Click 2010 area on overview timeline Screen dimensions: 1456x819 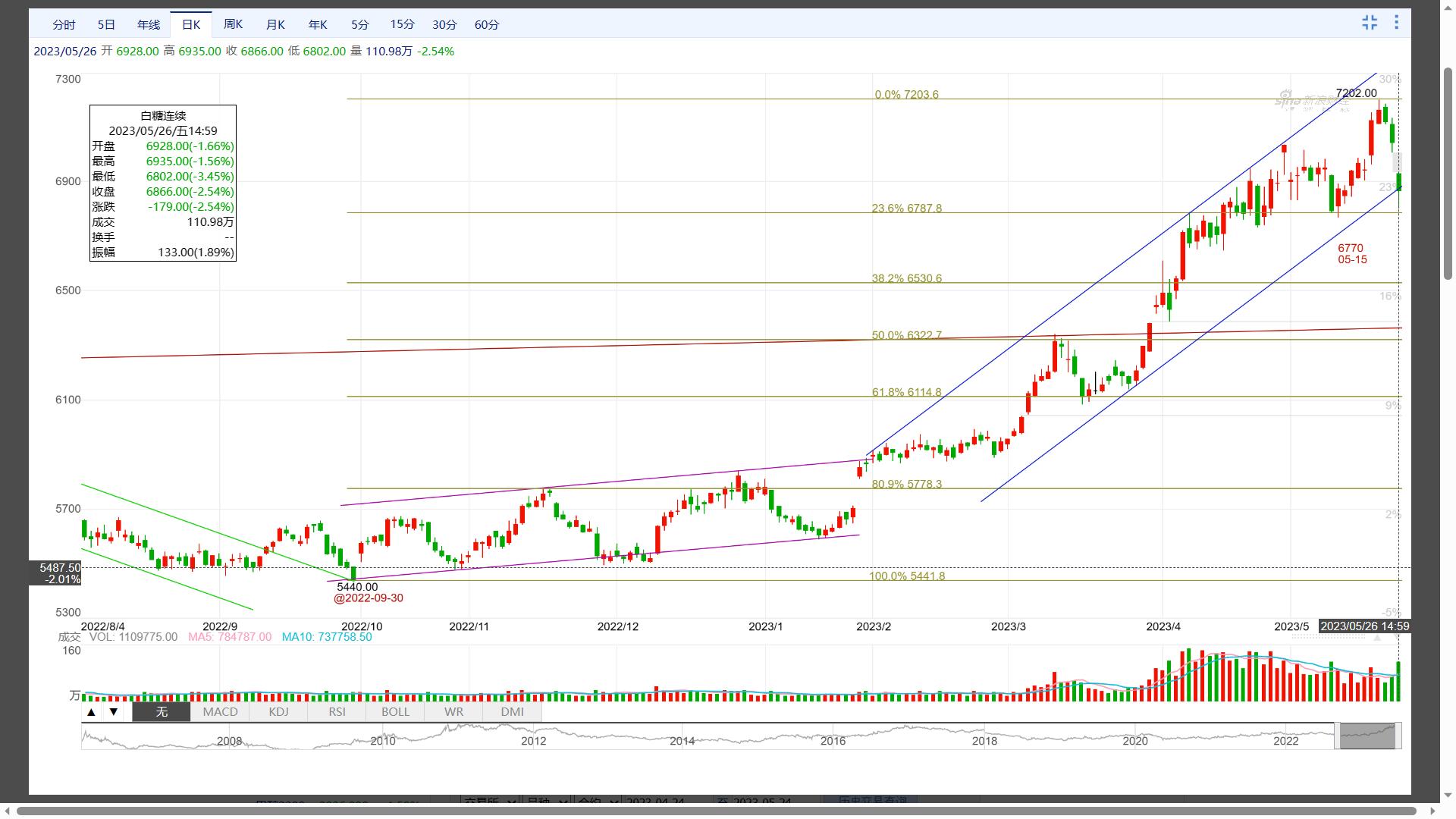383,739
